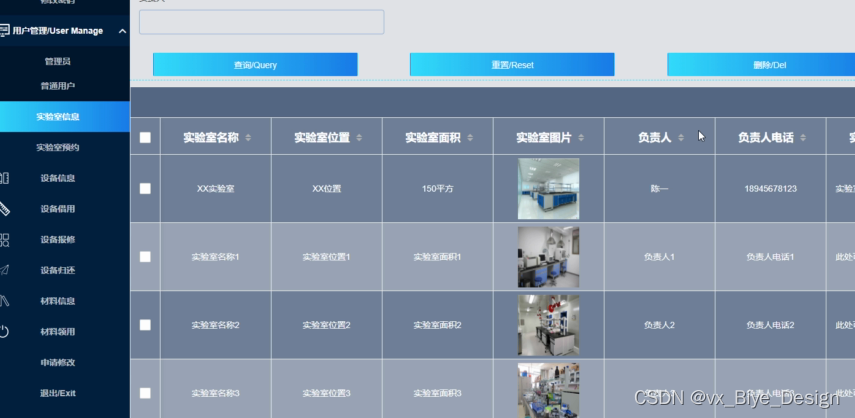The height and width of the screenshot is (418, 855).
Task: Select 实验室信息 menu item
Action: (x=64, y=117)
